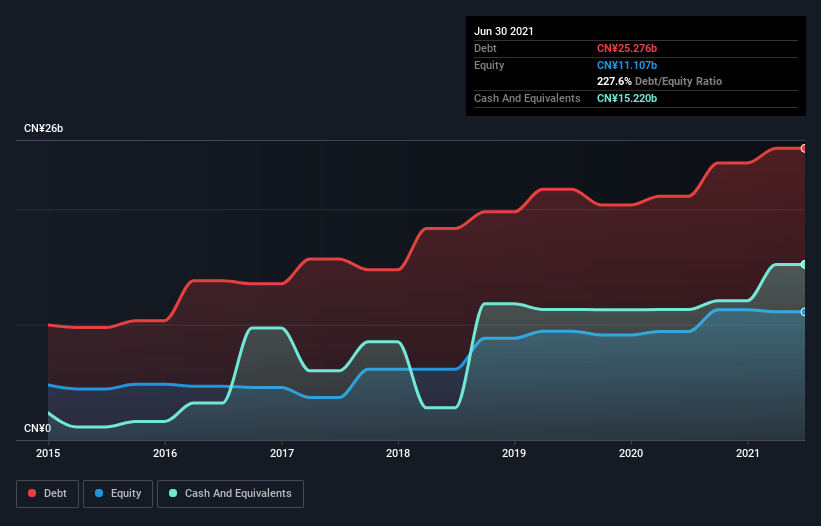The image size is (821, 526).
Task: Click the 2017 axis label
Action: (282, 453)
